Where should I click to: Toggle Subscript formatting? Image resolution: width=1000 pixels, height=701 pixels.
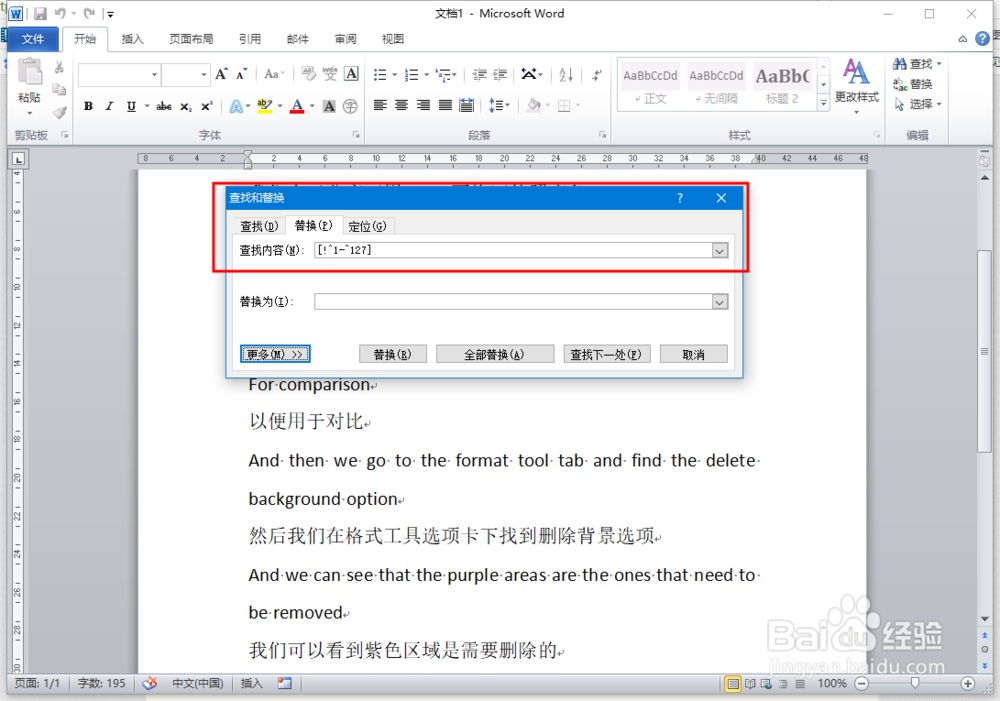pyautogui.click(x=185, y=107)
